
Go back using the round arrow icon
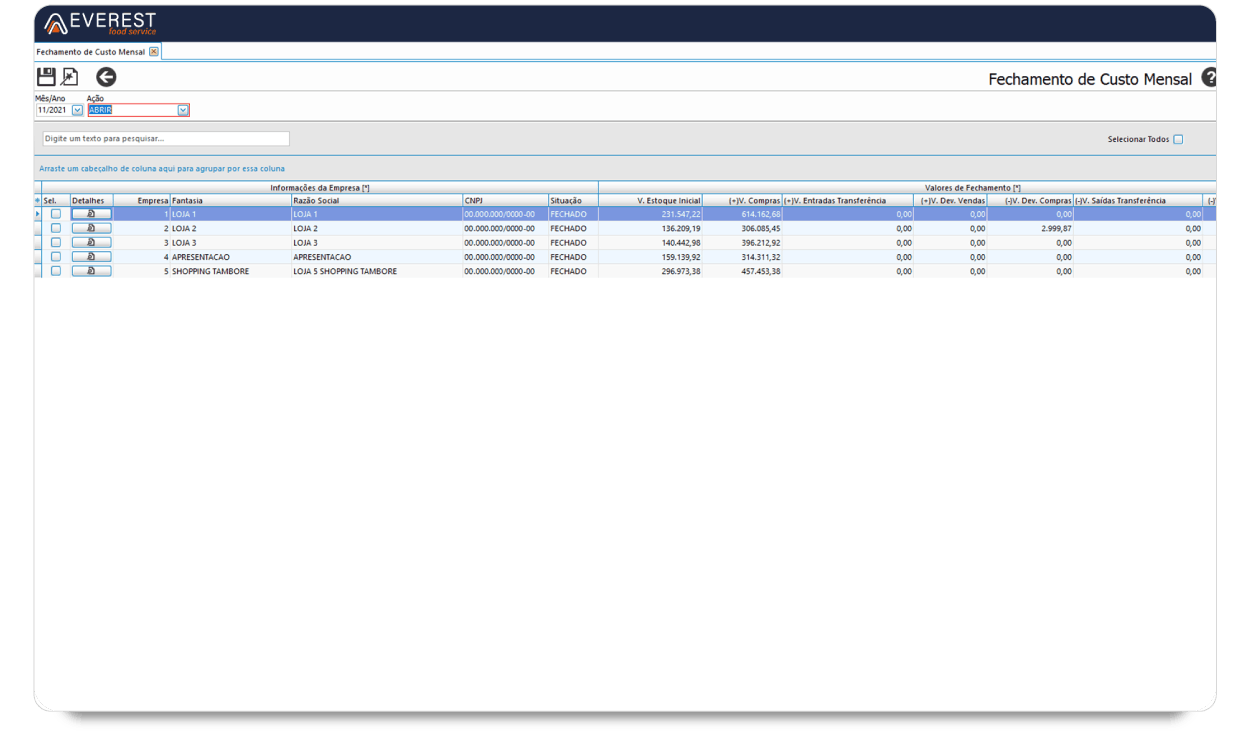pos(106,77)
